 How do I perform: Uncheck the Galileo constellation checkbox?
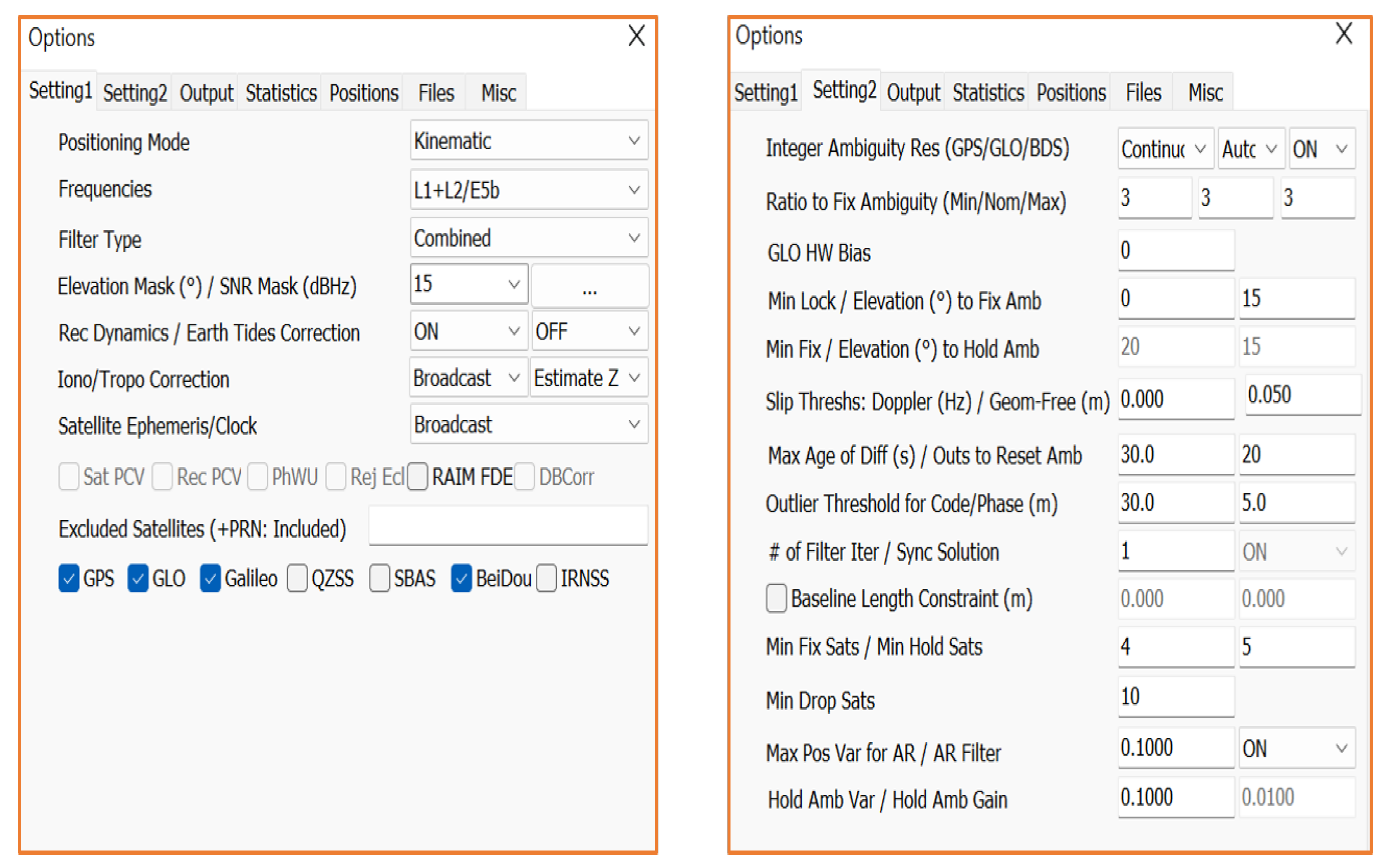(210, 578)
